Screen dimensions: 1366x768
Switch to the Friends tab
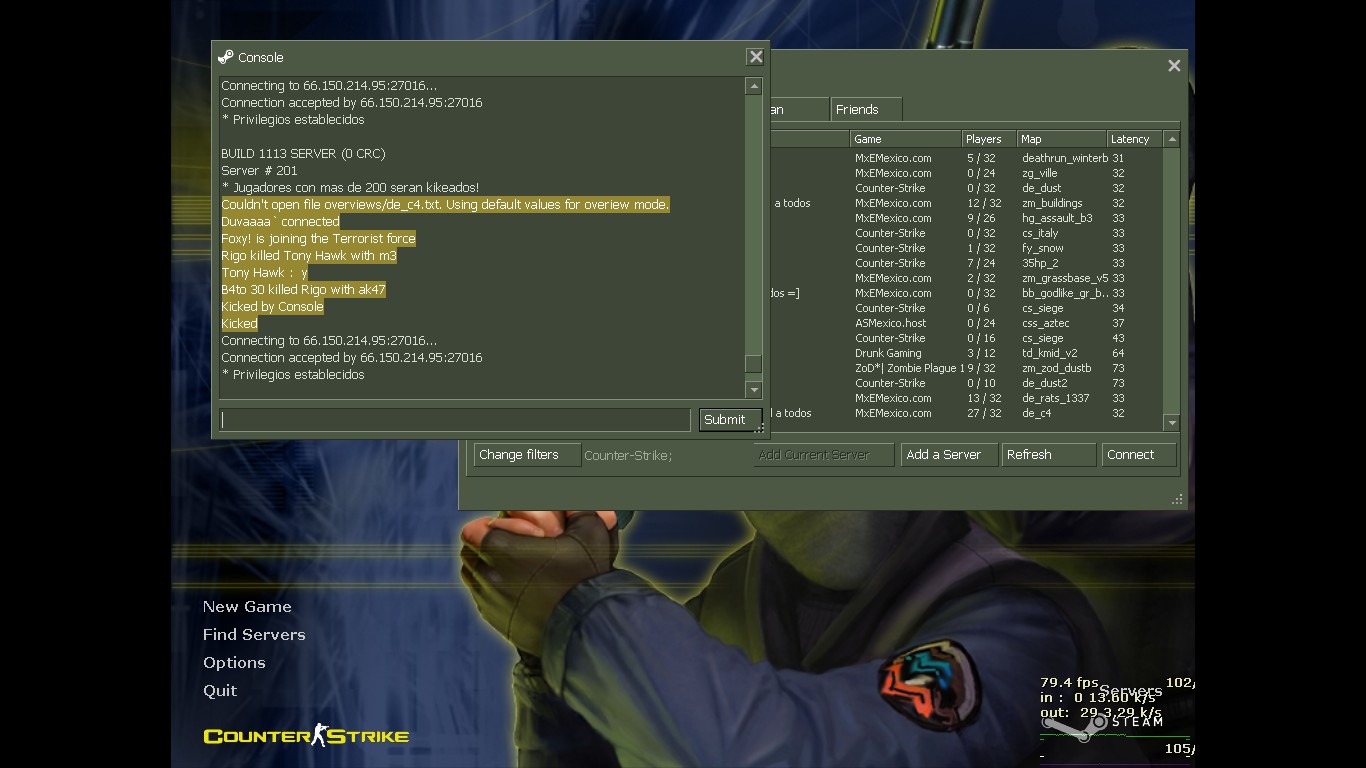866,110
